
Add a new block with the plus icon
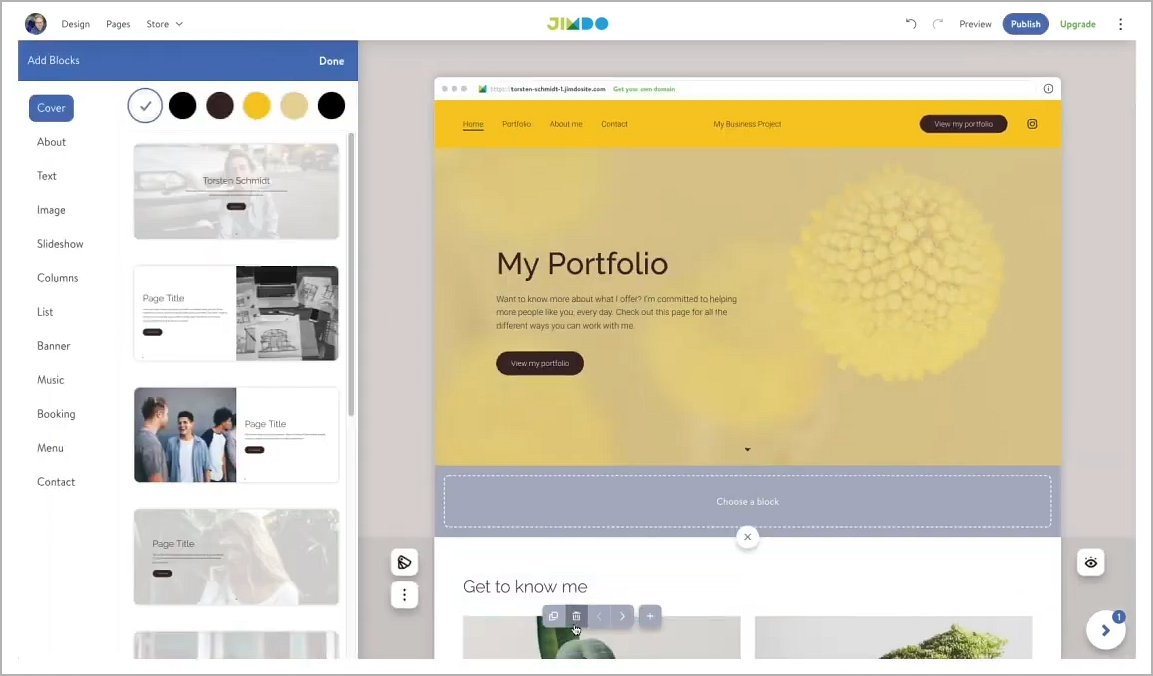click(650, 616)
